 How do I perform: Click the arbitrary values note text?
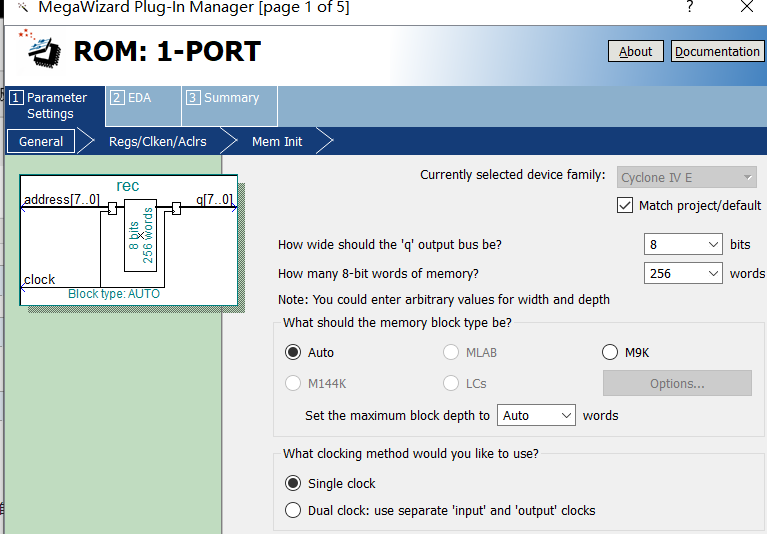click(444, 299)
